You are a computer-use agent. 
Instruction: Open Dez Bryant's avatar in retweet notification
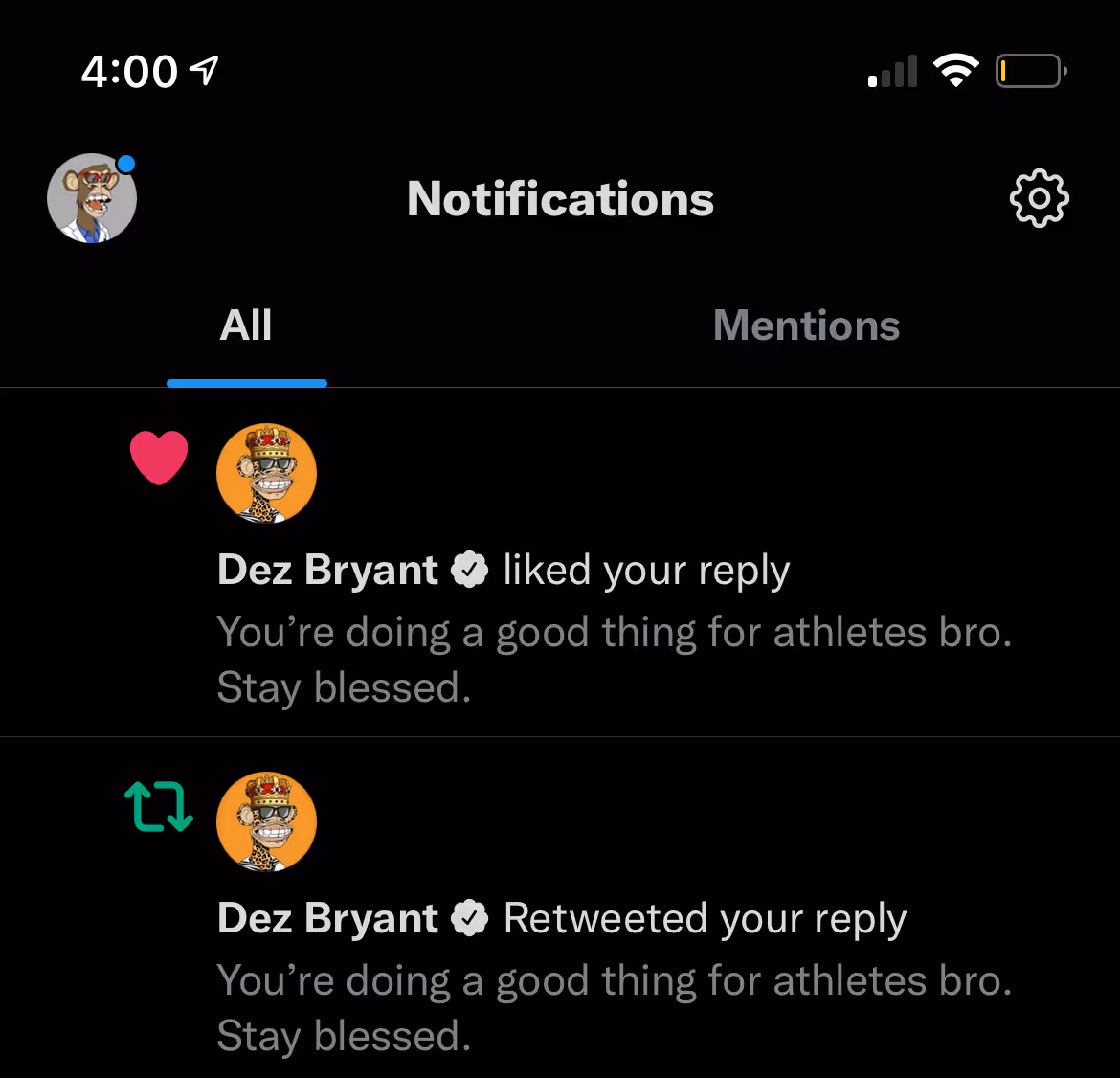point(266,822)
